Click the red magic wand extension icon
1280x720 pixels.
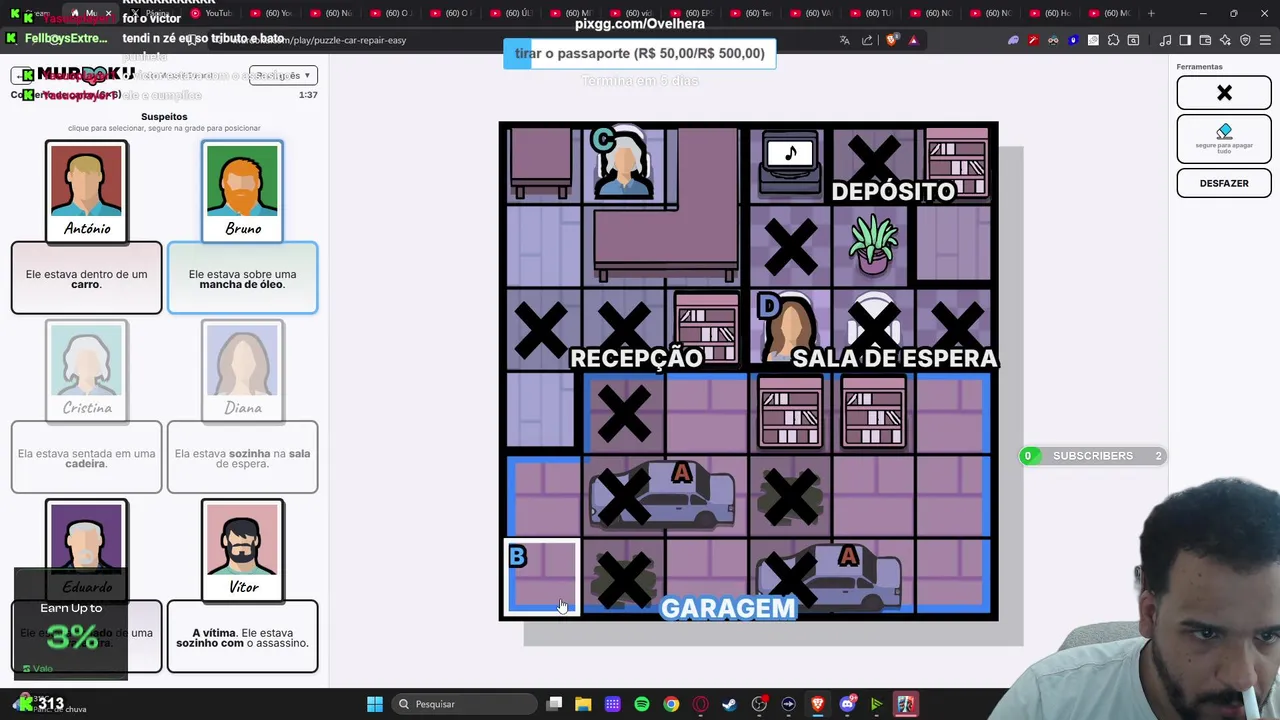(x=1033, y=40)
